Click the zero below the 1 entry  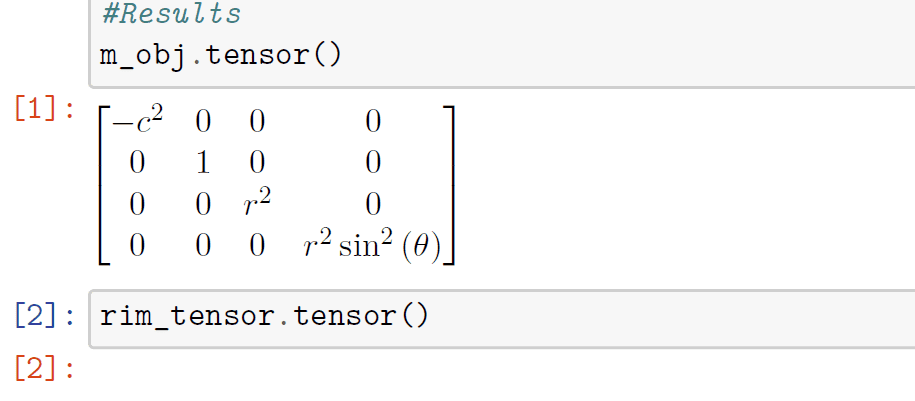pos(203,204)
